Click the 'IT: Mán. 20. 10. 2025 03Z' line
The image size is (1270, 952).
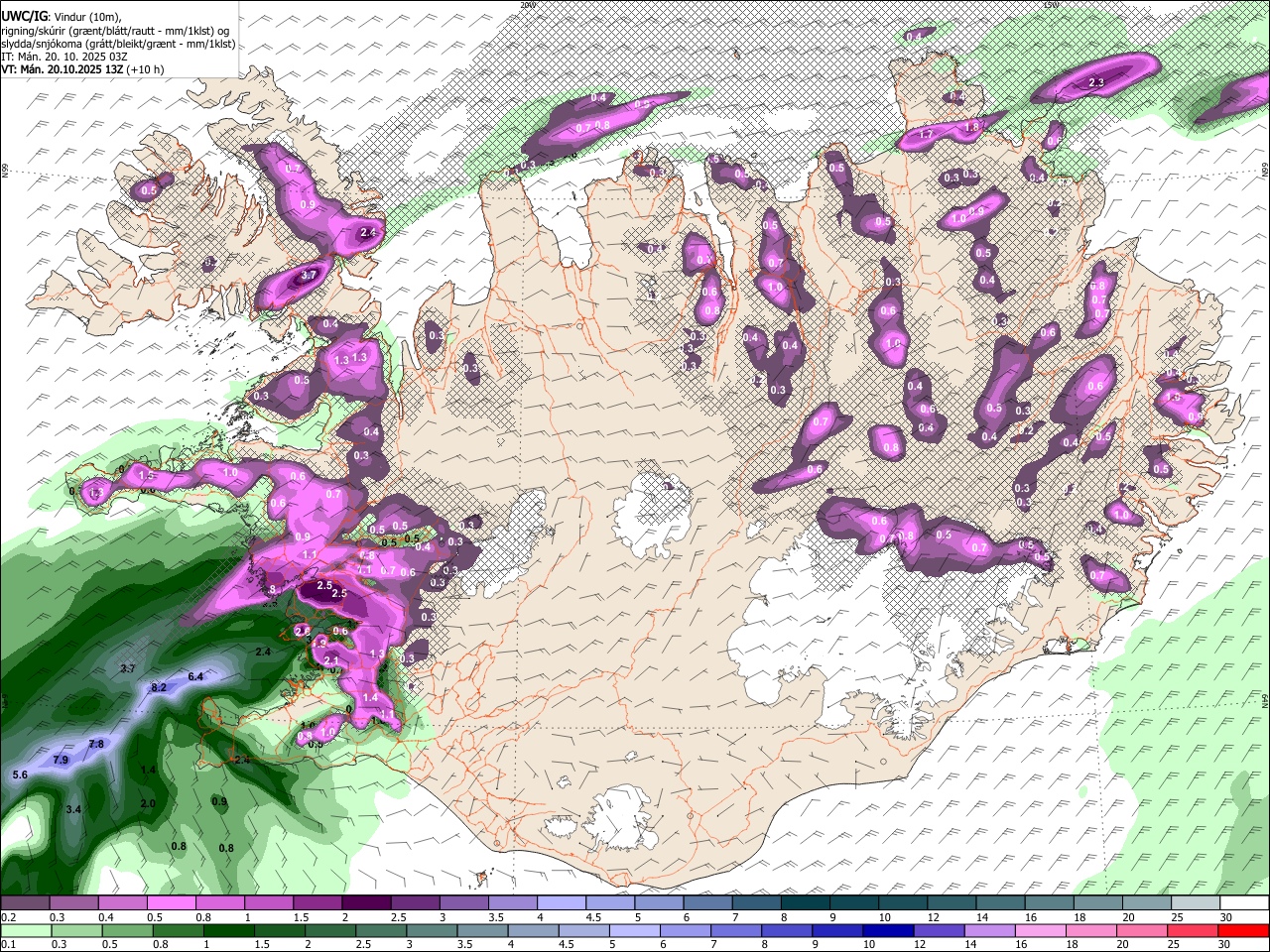point(63,57)
